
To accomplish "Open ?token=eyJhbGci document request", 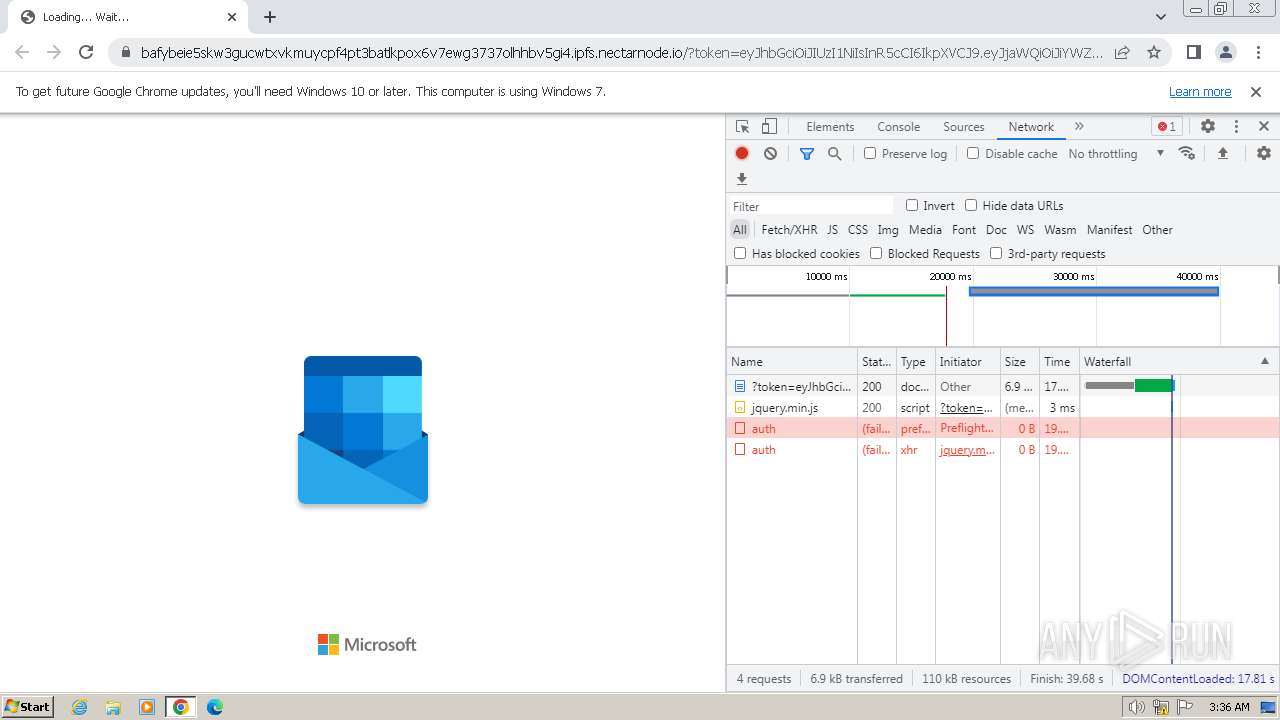I will pyautogui.click(x=1003, y=386).
